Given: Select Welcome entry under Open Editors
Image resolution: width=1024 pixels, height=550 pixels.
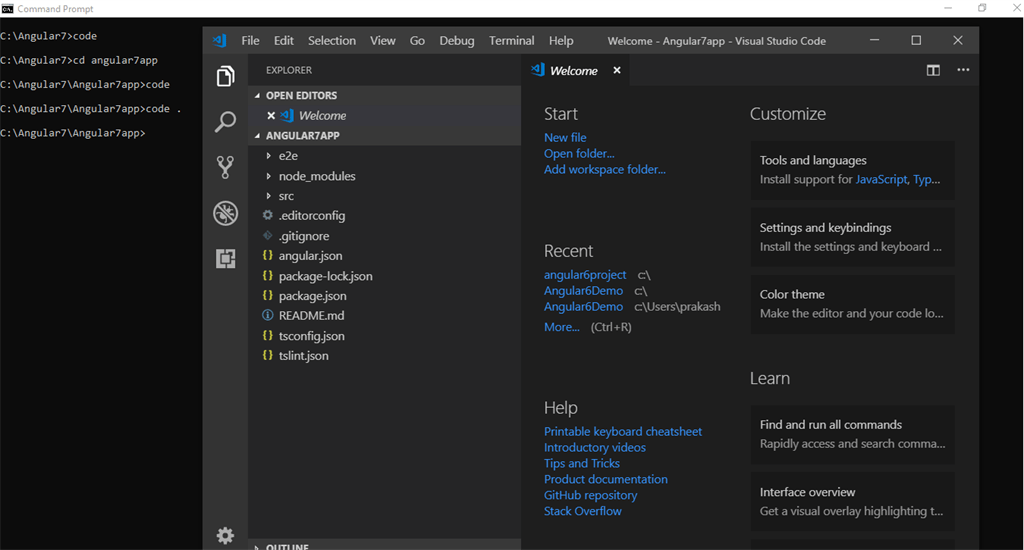Looking at the screenshot, I should point(385,116).
